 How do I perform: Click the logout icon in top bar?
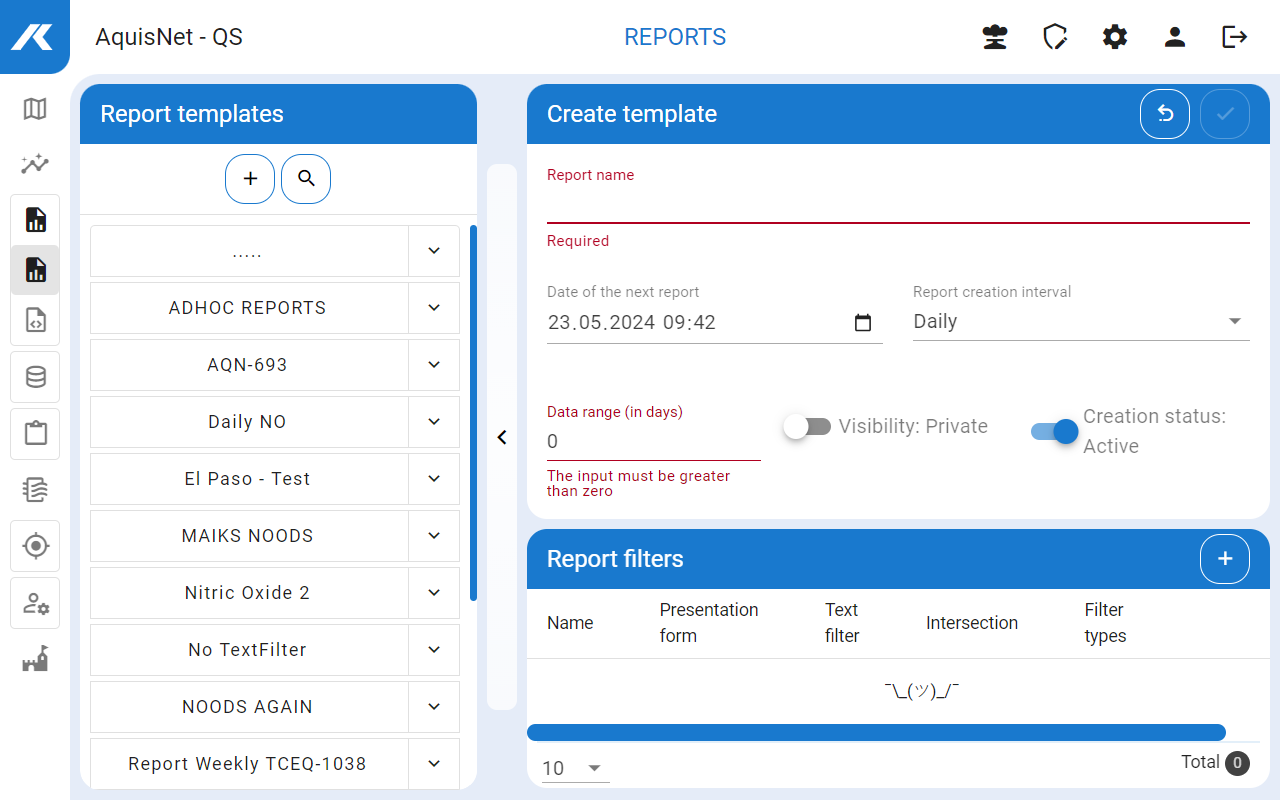[1235, 37]
